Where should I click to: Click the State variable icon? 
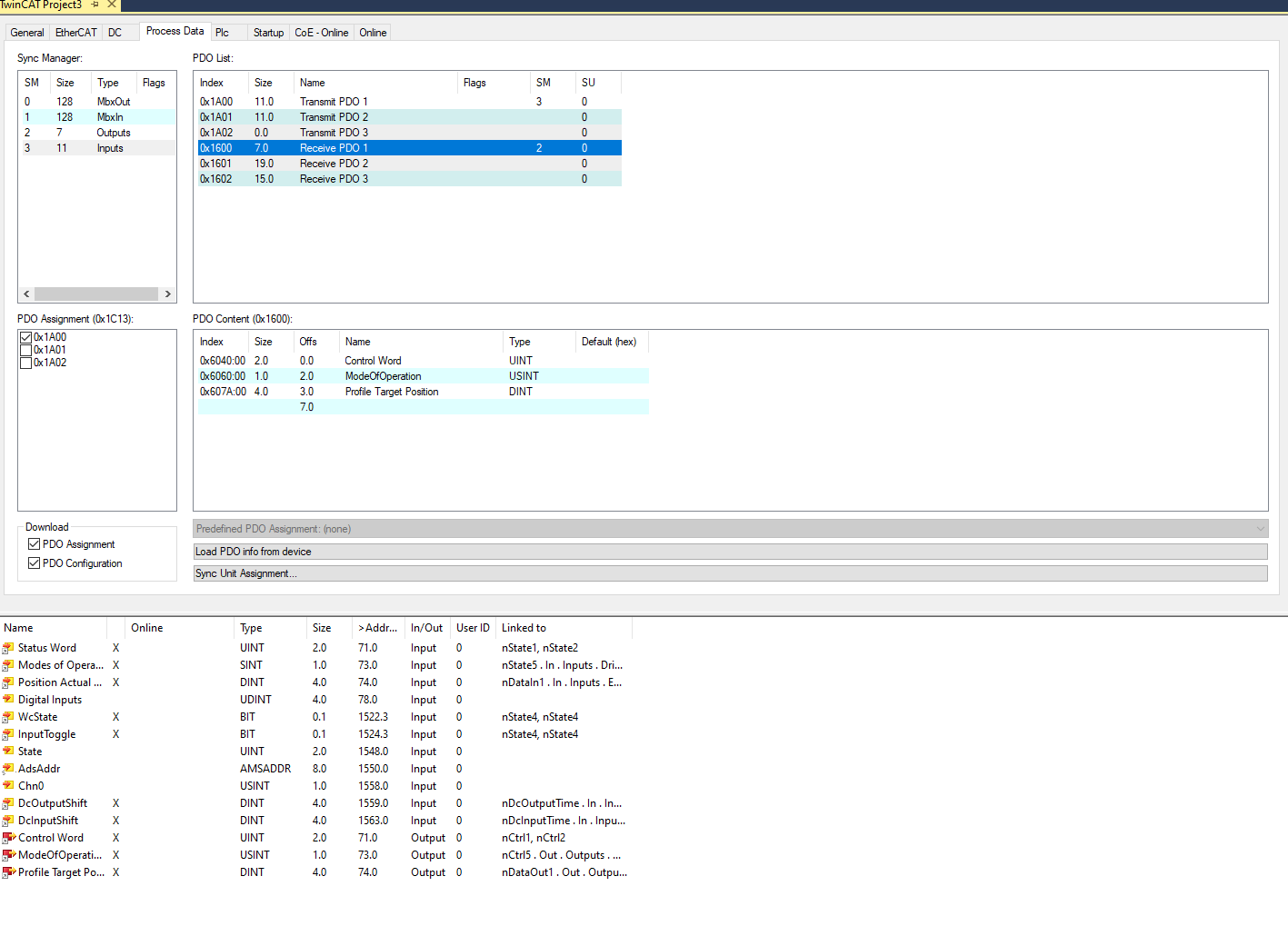8,752
